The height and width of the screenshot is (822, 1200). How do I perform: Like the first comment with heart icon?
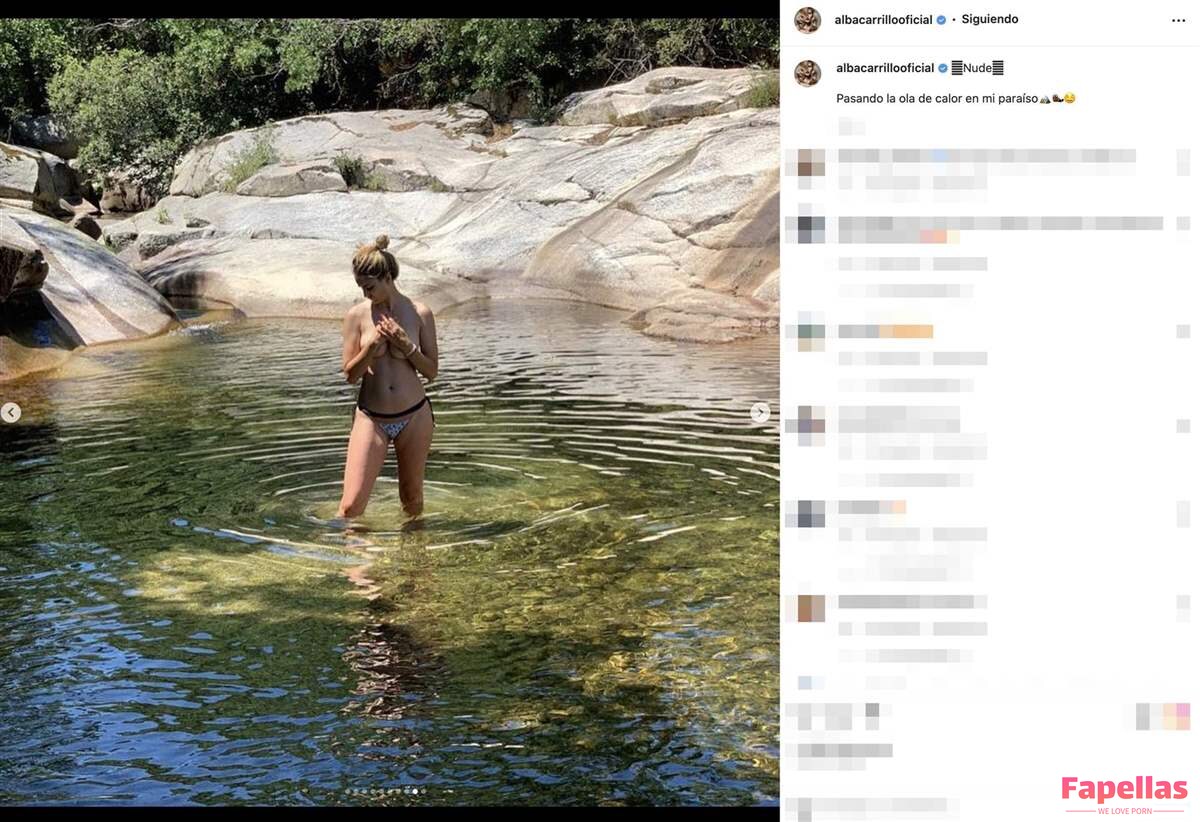(x=1183, y=162)
